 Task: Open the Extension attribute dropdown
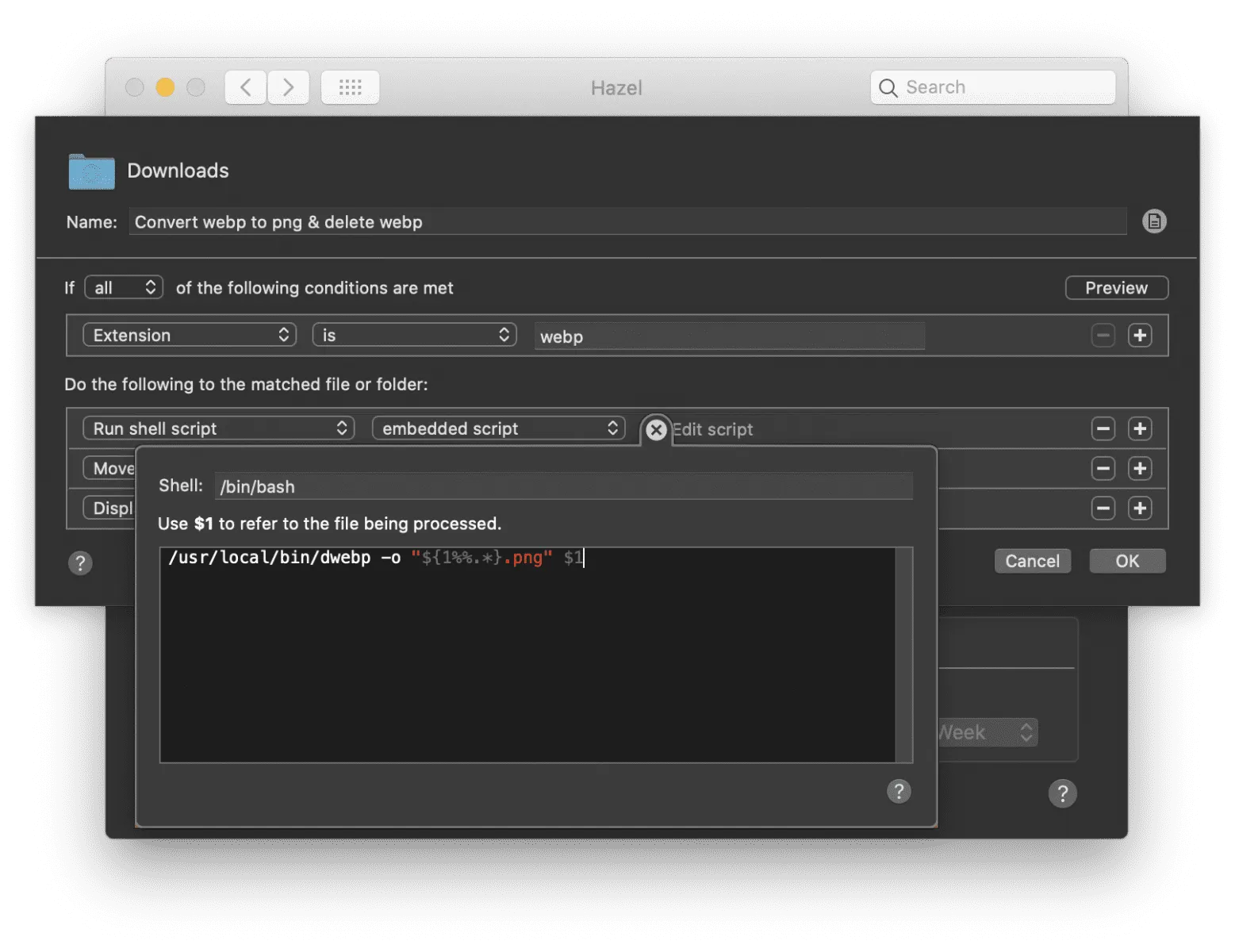[x=189, y=335]
